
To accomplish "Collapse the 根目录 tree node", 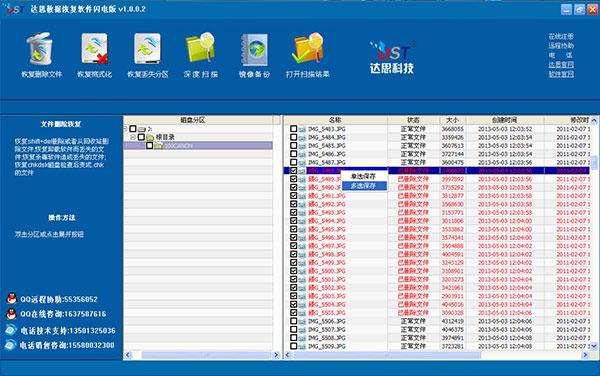I will (133, 137).
